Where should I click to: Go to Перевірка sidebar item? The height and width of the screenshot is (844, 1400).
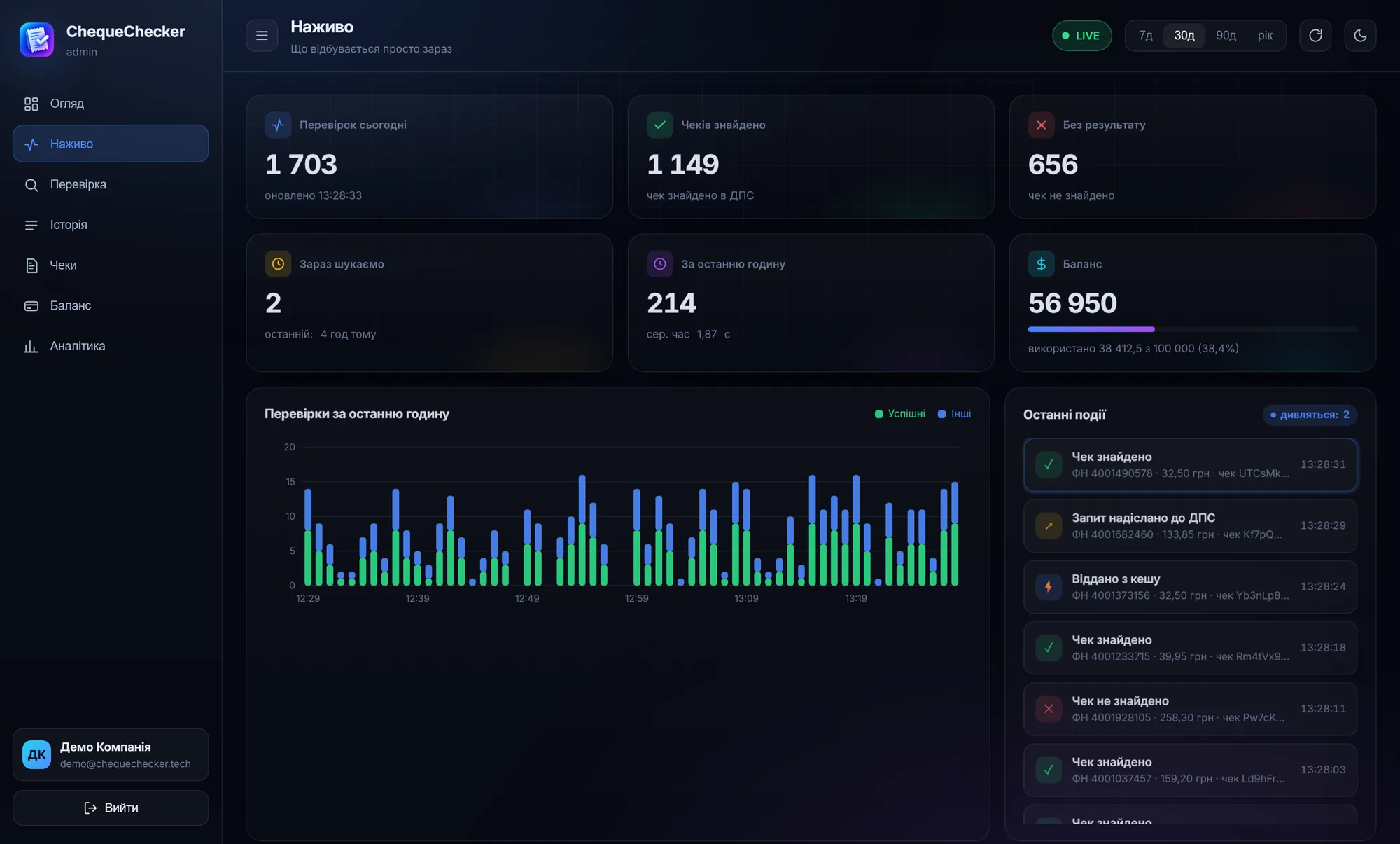tap(111, 184)
